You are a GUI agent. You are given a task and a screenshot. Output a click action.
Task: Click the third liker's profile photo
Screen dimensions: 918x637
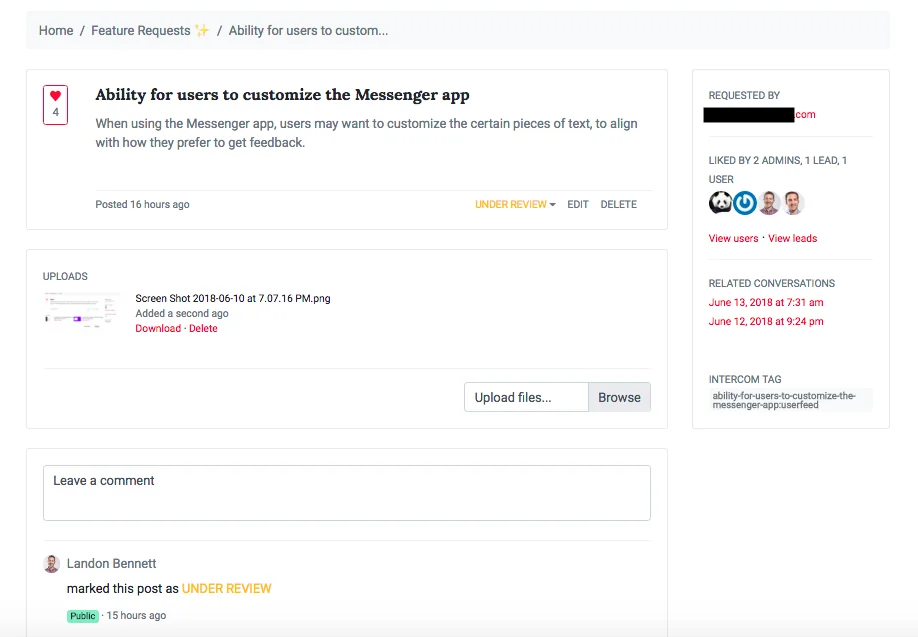768,203
